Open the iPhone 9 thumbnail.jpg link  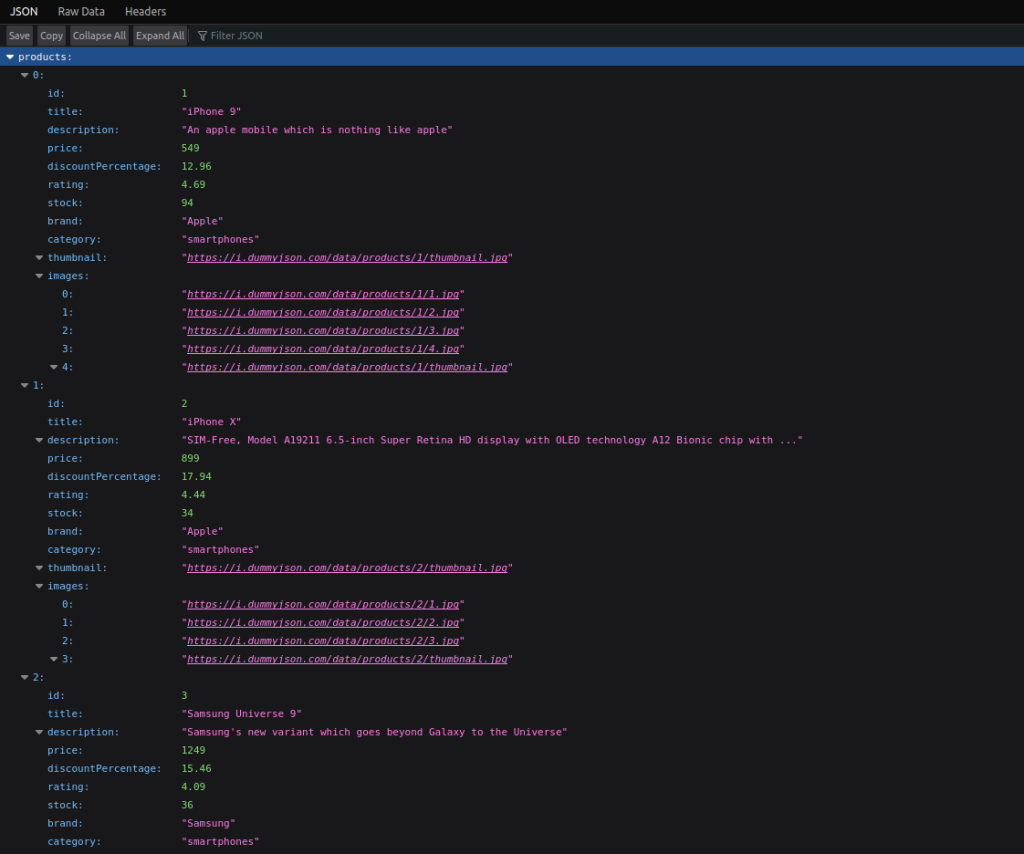click(x=346, y=257)
